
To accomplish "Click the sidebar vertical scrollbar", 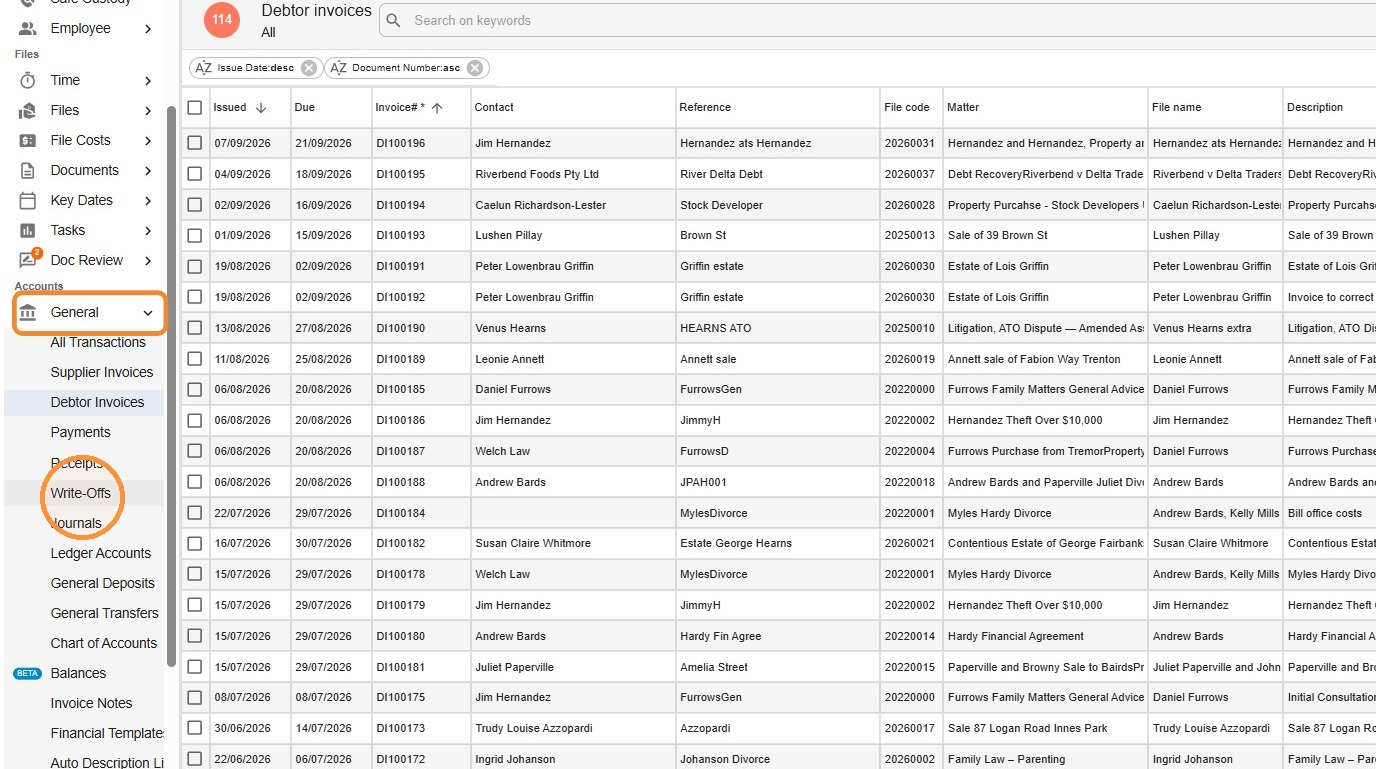I will click(171, 385).
